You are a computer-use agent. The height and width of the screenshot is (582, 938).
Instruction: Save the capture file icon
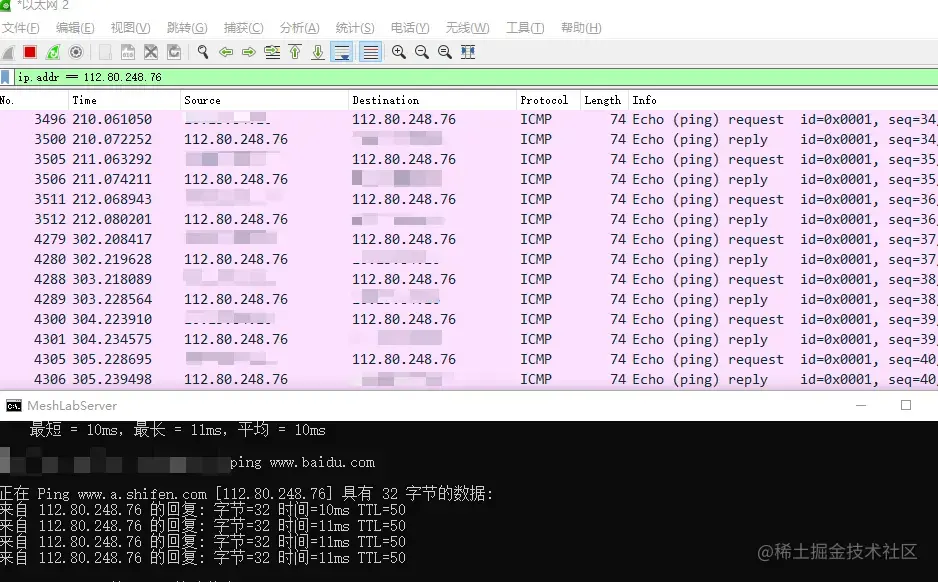[x=128, y=53]
